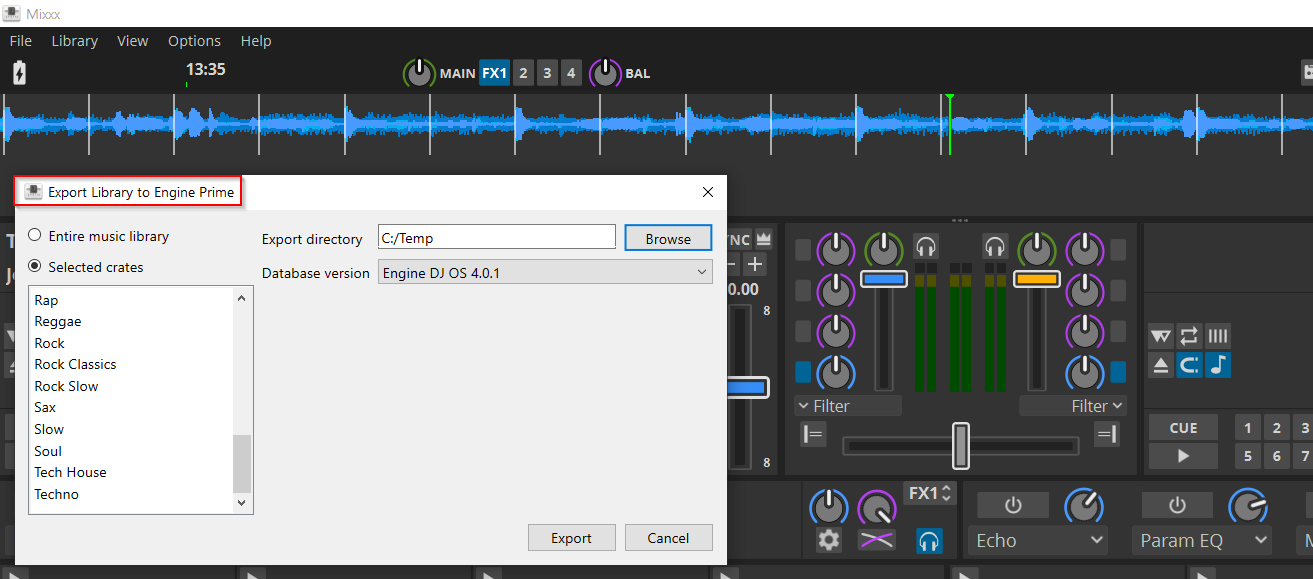Disable right channel Filter effect button
The width and height of the screenshot is (1313, 579).
pos(1118,372)
